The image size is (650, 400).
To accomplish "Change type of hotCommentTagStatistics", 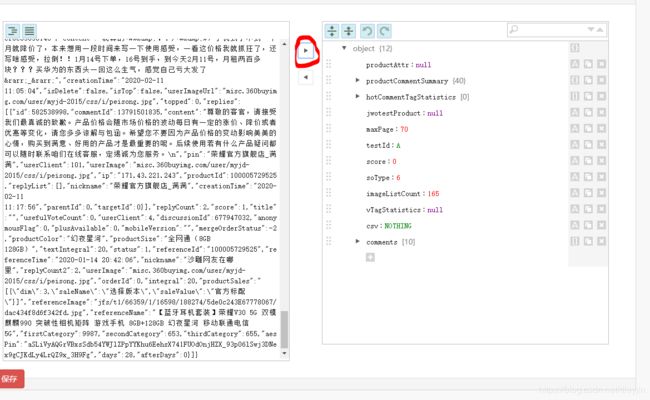I will point(575,96).
